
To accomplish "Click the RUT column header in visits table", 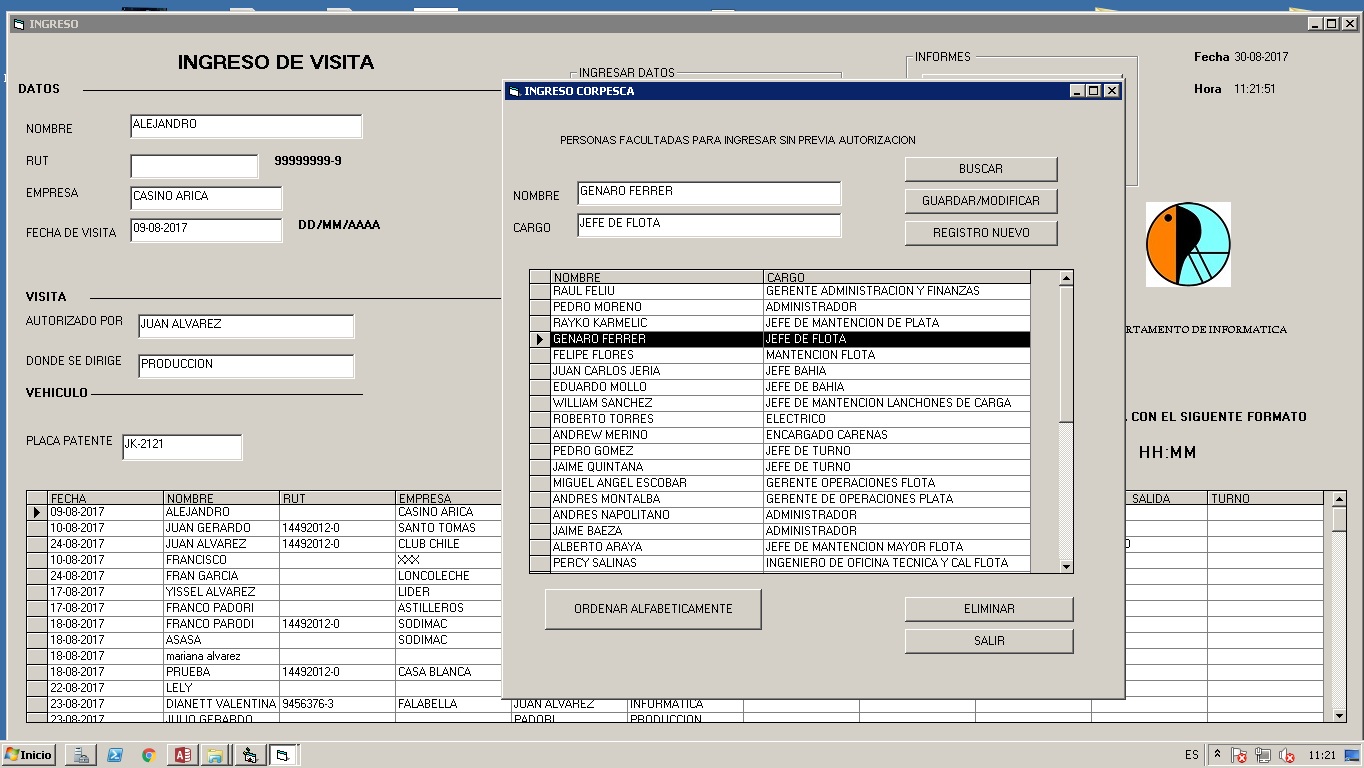I will 338,498.
